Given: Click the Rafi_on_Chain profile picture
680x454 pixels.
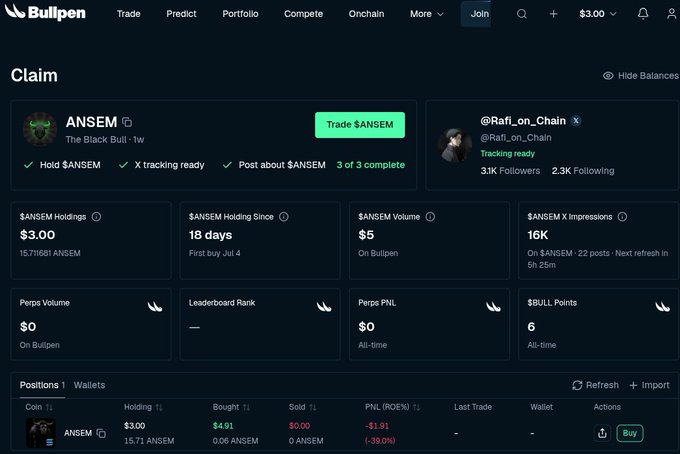Looking at the screenshot, I should pyautogui.click(x=454, y=145).
